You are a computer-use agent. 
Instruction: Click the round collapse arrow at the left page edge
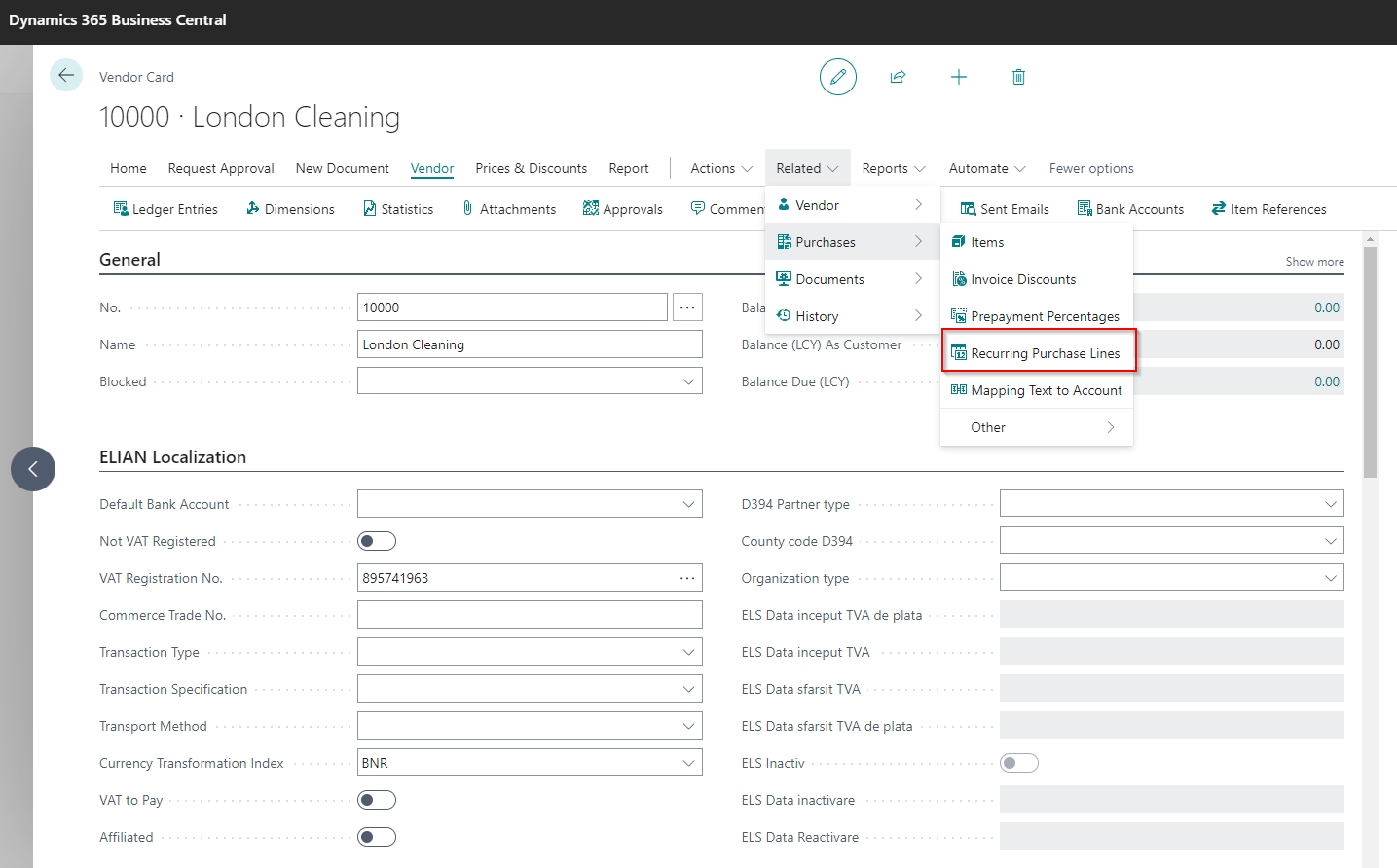pos(33,469)
